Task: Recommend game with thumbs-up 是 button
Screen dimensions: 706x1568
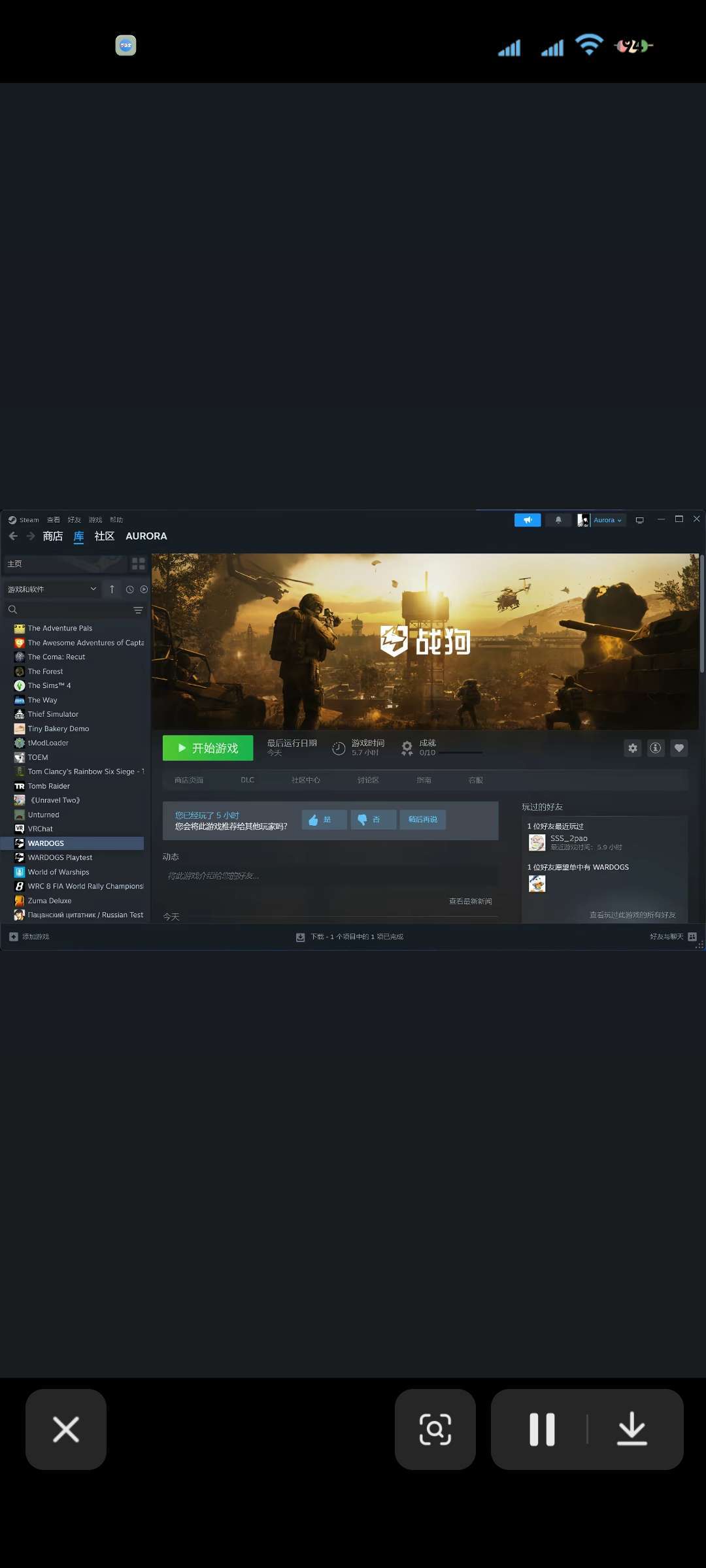Action: 324,820
